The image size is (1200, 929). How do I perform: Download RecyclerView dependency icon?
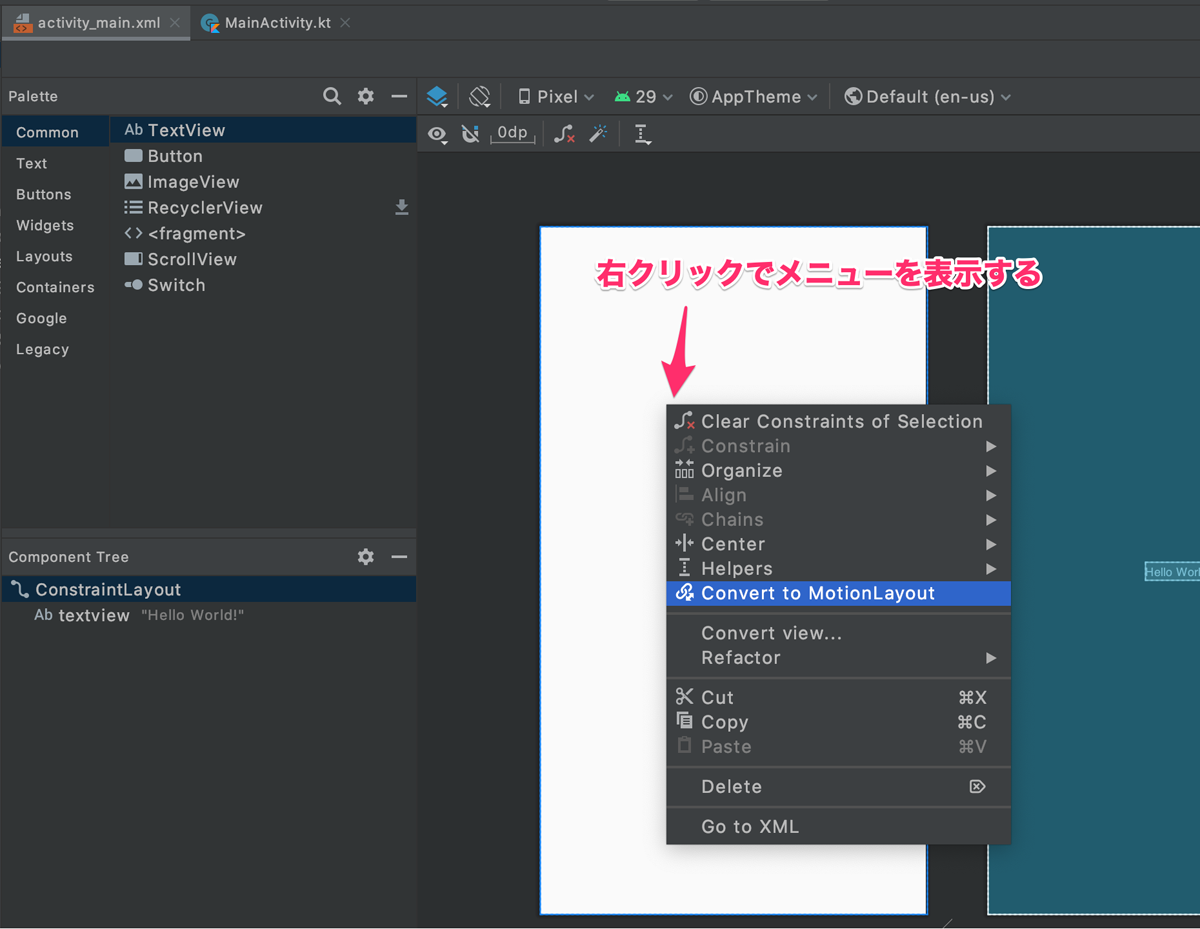[x=401, y=207]
